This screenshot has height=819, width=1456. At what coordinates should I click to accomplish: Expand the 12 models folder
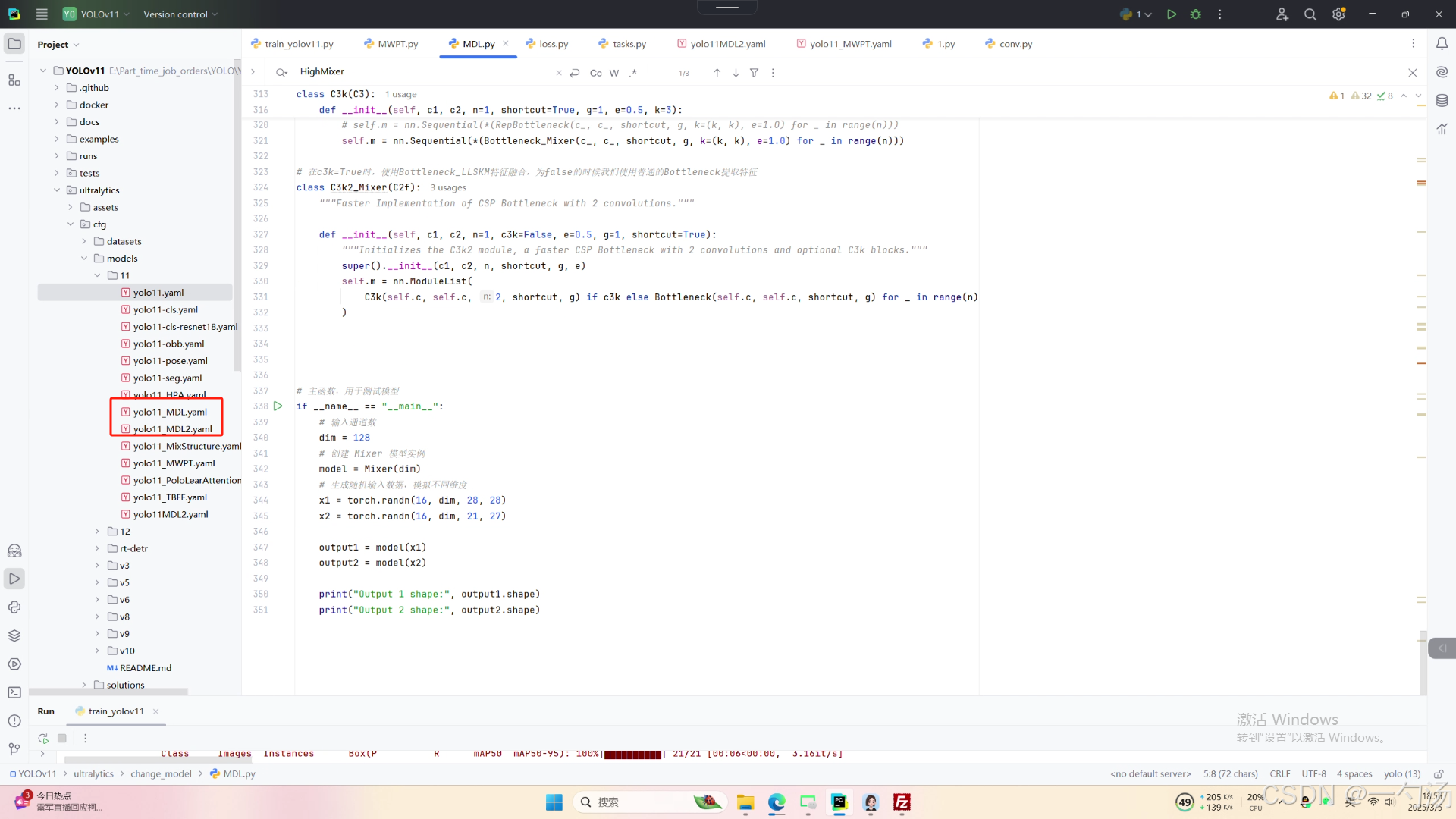click(97, 532)
